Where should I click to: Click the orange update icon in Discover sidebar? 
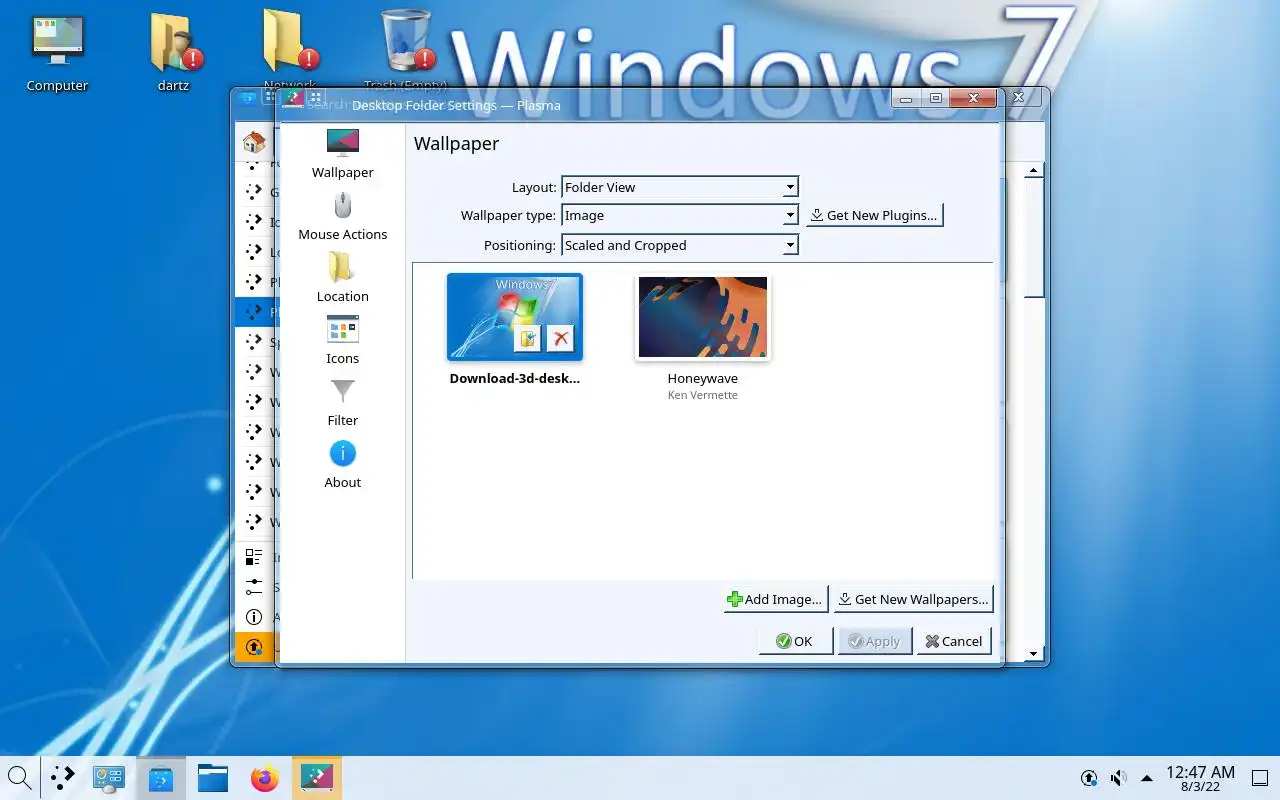click(x=254, y=647)
